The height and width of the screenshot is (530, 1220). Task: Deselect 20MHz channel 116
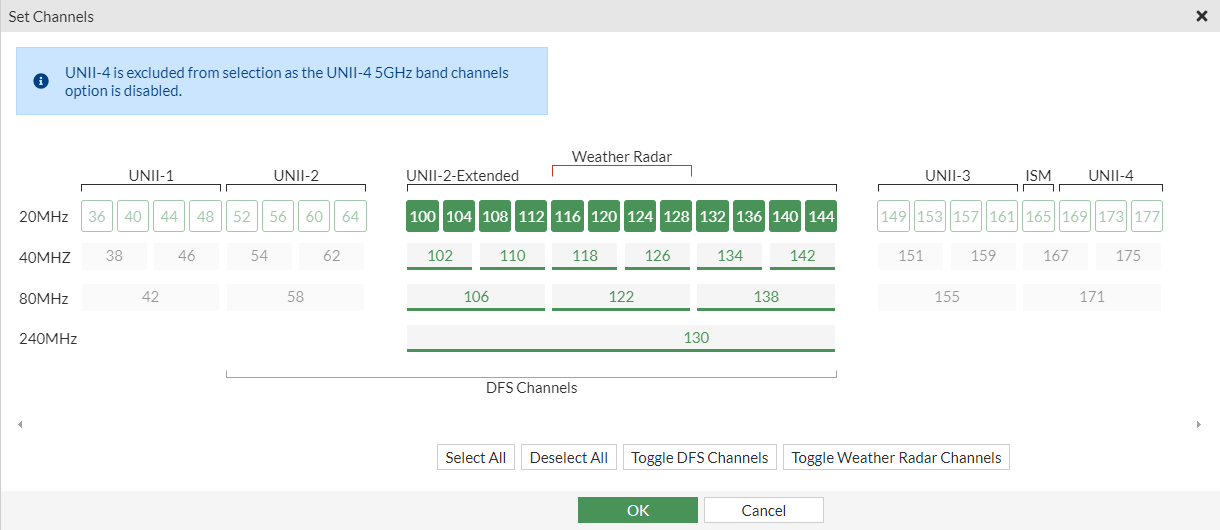click(x=568, y=216)
